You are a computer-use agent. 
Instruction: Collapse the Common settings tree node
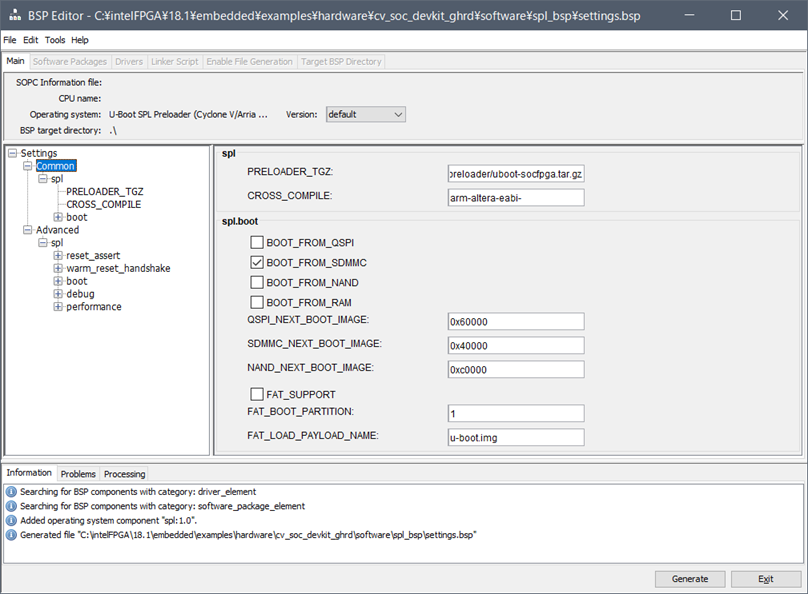coord(27,166)
